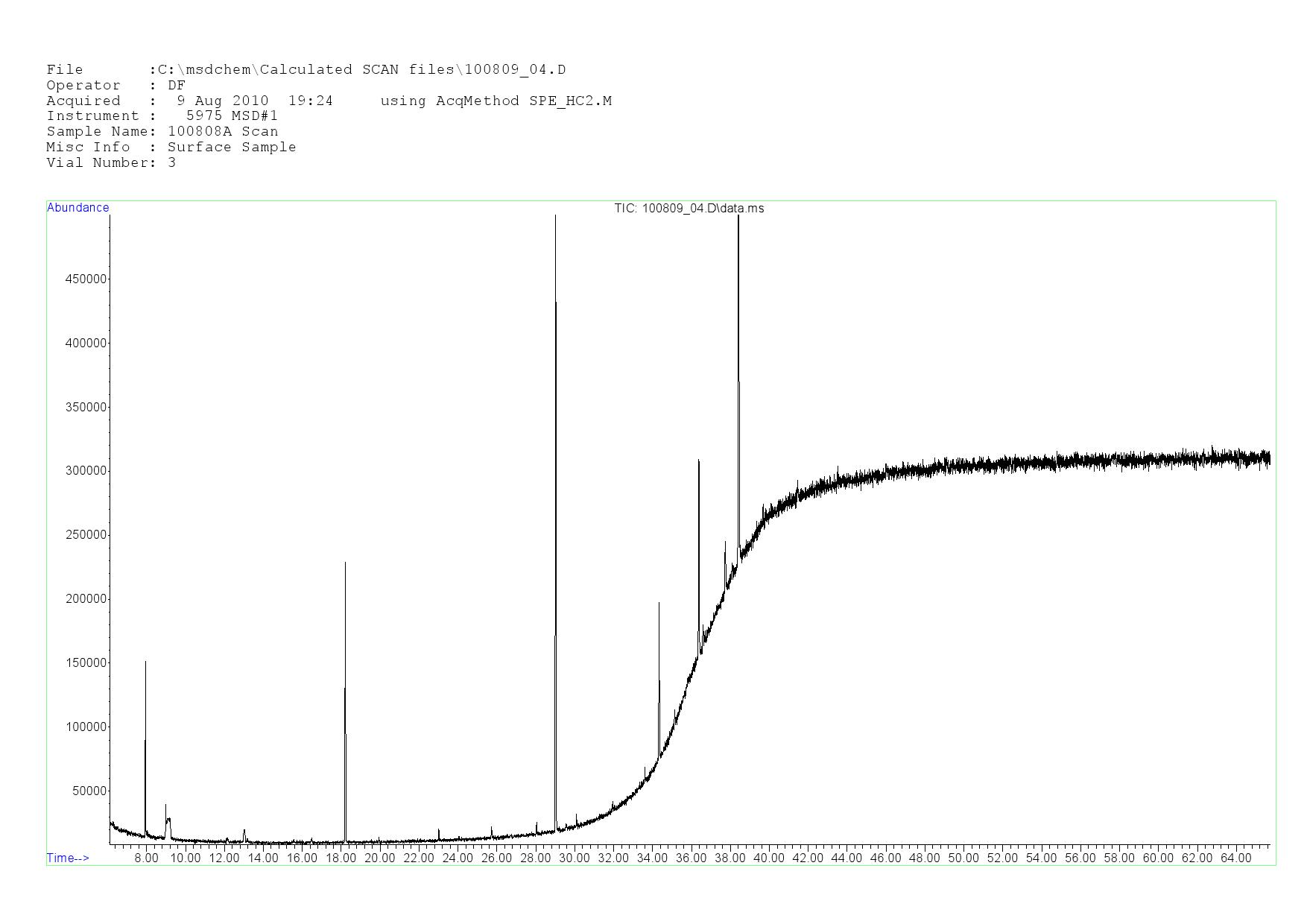This screenshot has width=1307, height=924.
Task: Click the 450000 abundance tick label
Action: point(86,279)
